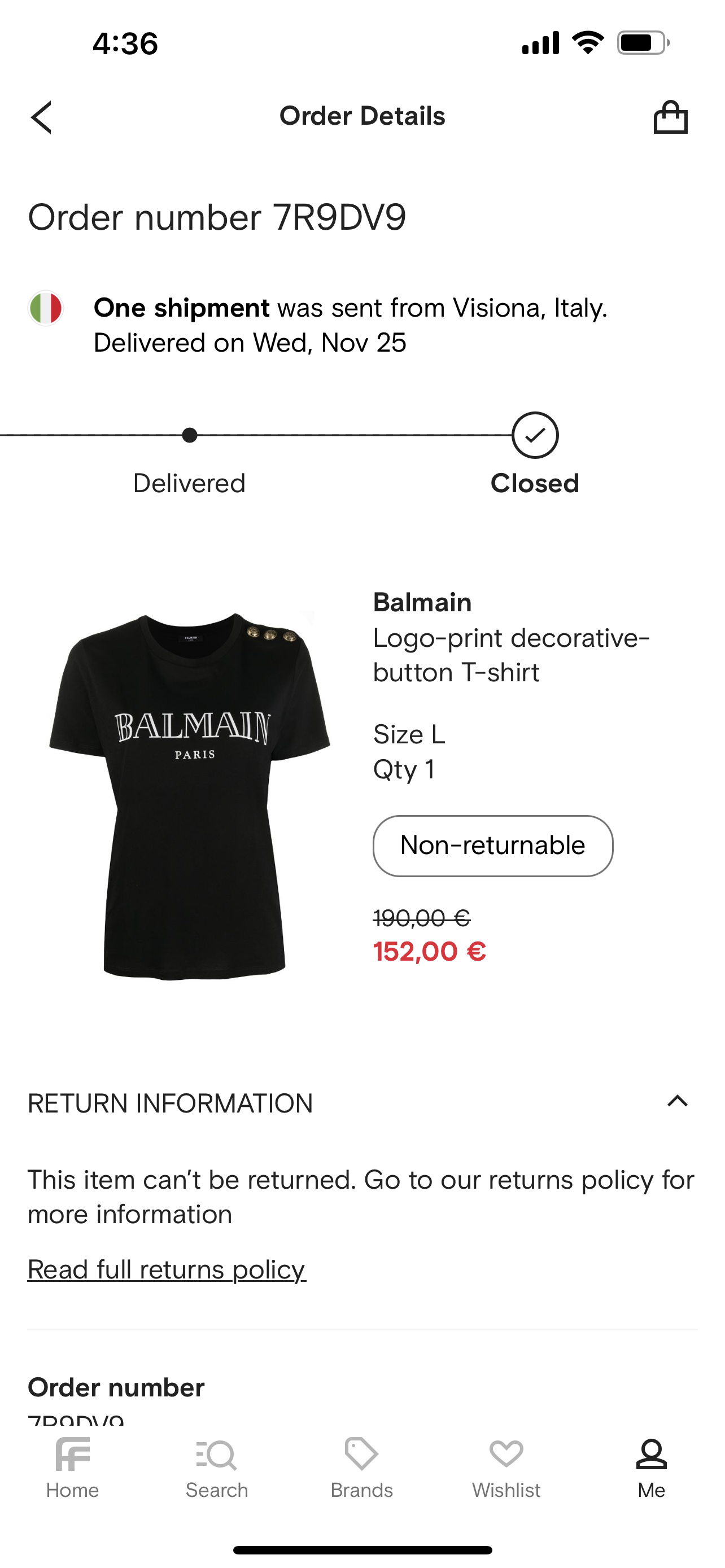Tap the Closed checkmark circle icon
Screen dimensions: 725x1568
pyautogui.click(x=535, y=435)
